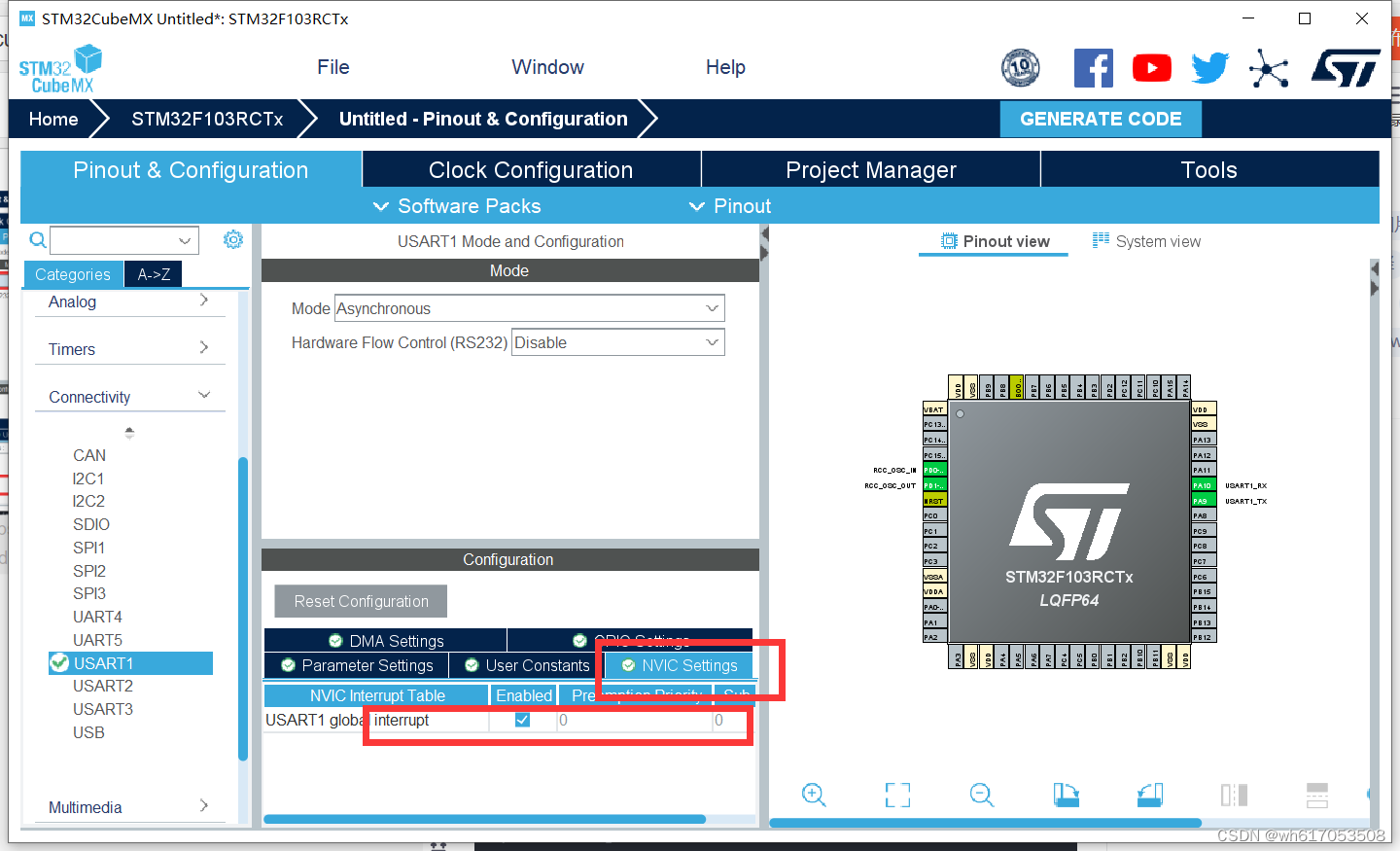Open the File menu
This screenshot has width=1400, height=851.
pos(332,67)
